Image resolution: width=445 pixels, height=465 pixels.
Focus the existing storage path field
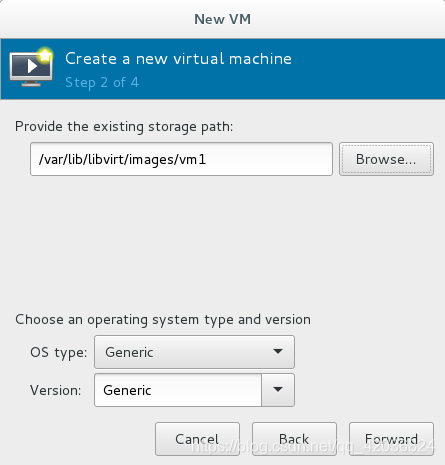point(181,159)
